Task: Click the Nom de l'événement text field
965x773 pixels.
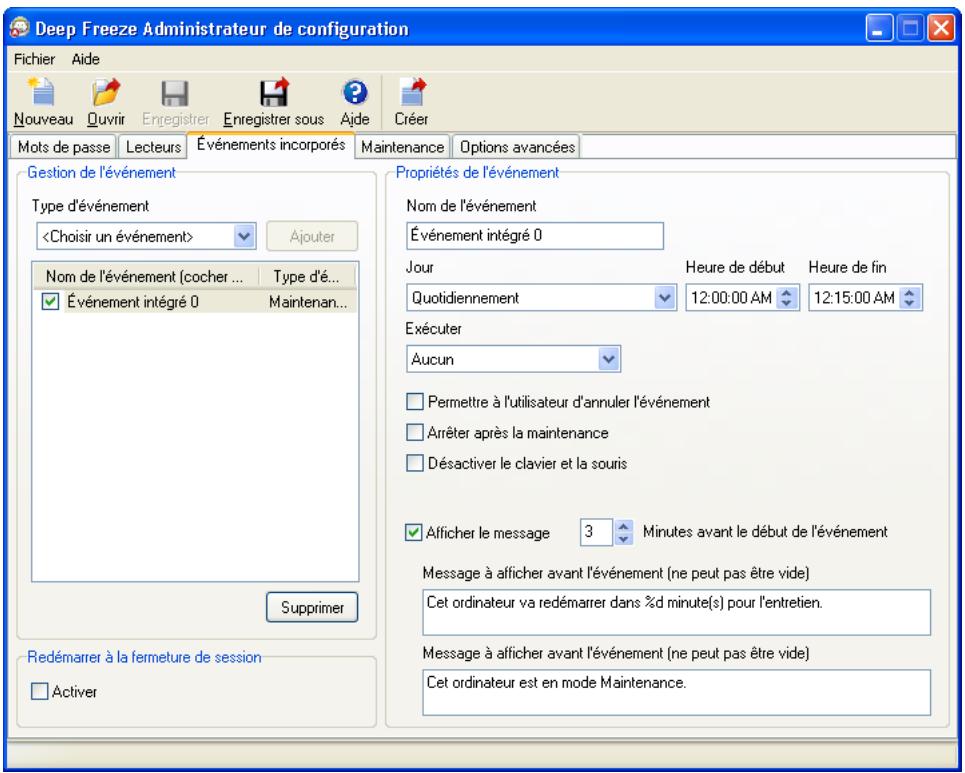Action: (x=535, y=236)
